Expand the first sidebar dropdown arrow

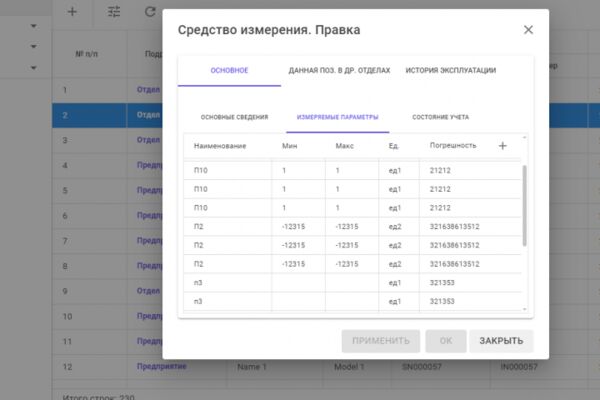(x=33, y=26)
